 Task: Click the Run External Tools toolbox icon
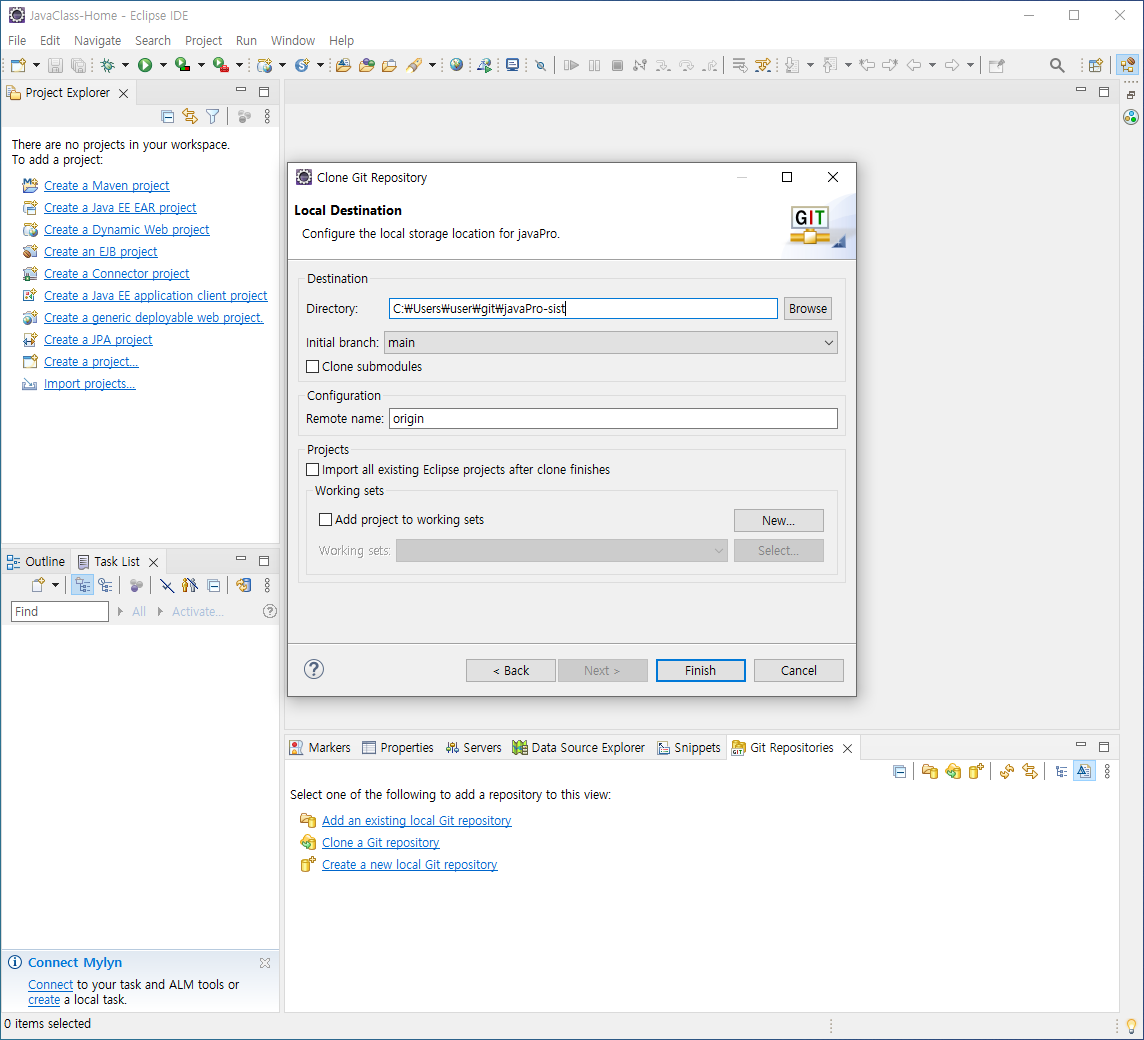coord(220,65)
